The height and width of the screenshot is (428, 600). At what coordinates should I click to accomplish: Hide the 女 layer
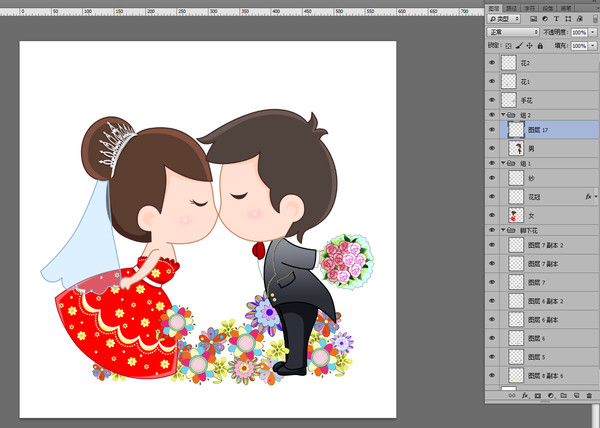click(492, 215)
